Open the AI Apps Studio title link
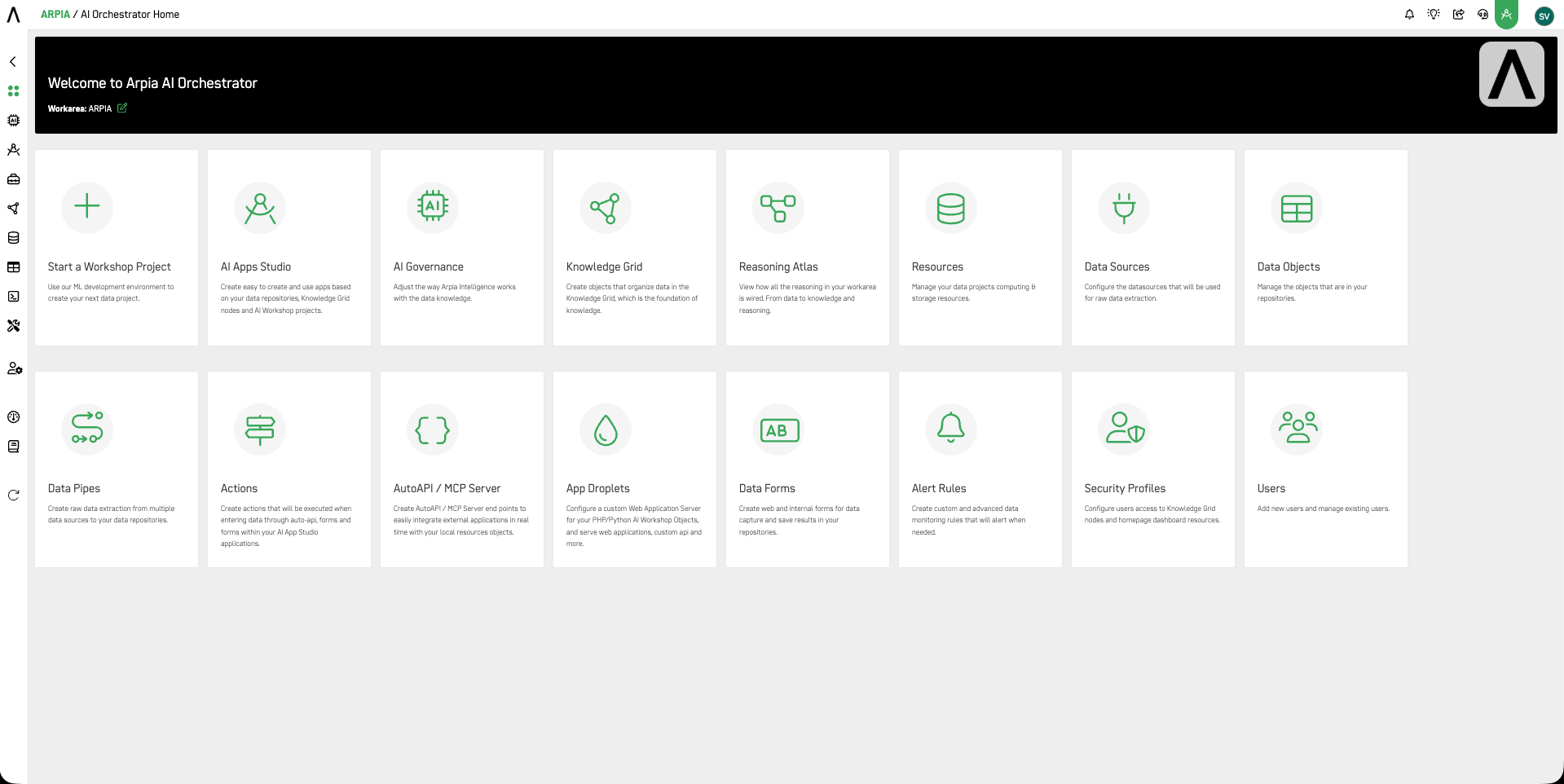Image resolution: width=1564 pixels, height=784 pixels. point(256,266)
